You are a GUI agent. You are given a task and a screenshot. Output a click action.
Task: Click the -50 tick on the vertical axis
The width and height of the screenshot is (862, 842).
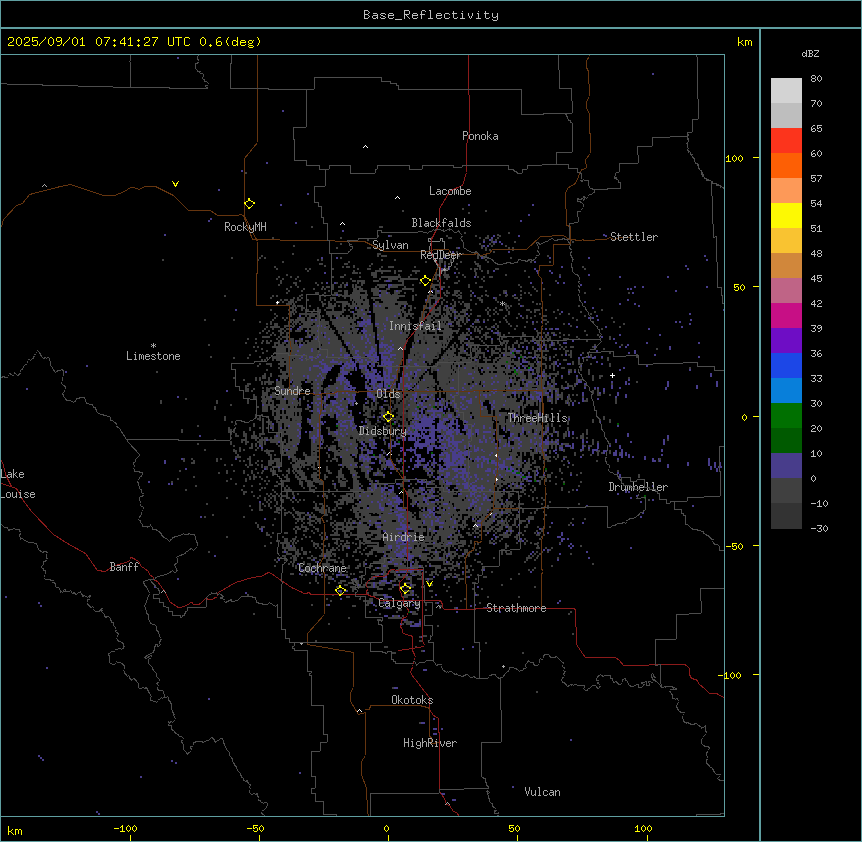tap(734, 546)
